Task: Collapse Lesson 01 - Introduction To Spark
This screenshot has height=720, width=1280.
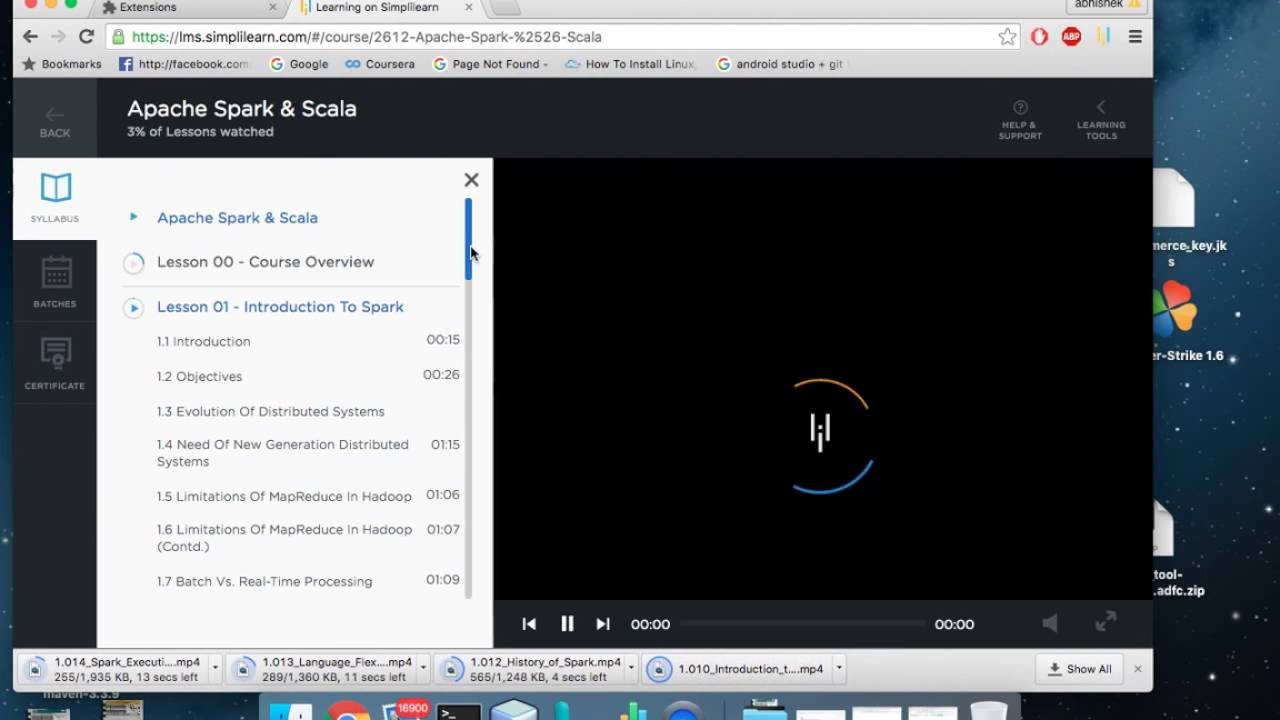Action: pos(280,307)
